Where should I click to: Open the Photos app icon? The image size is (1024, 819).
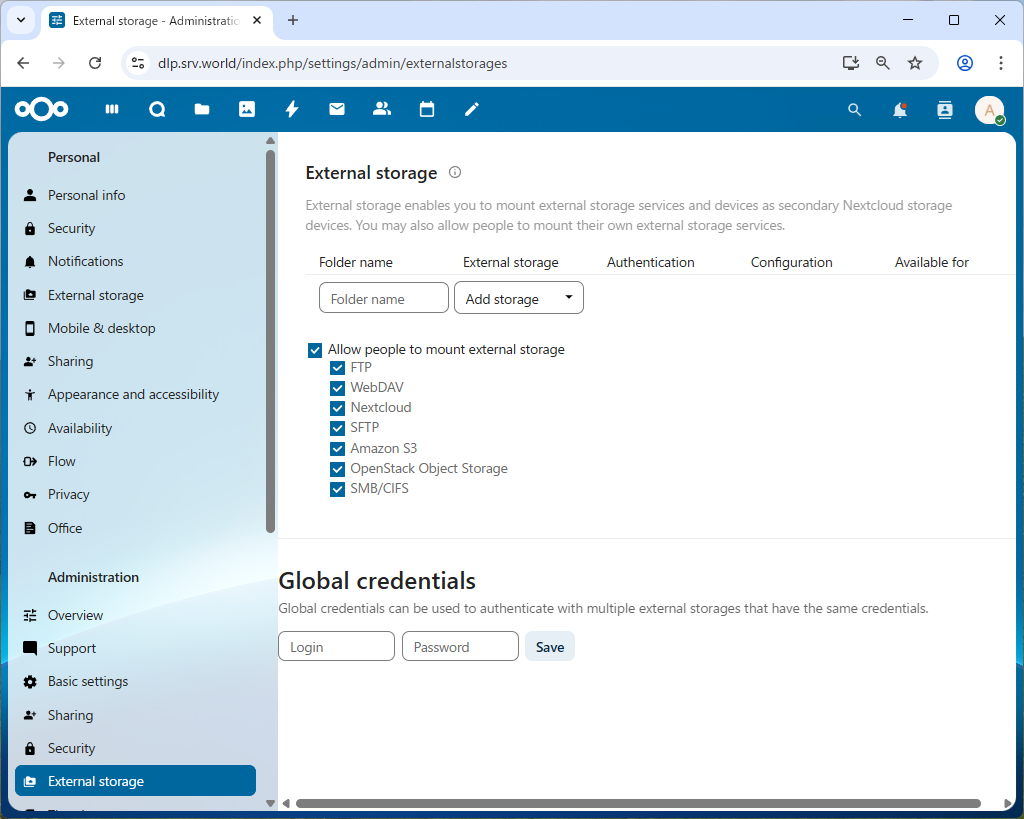pyautogui.click(x=247, y=110)
